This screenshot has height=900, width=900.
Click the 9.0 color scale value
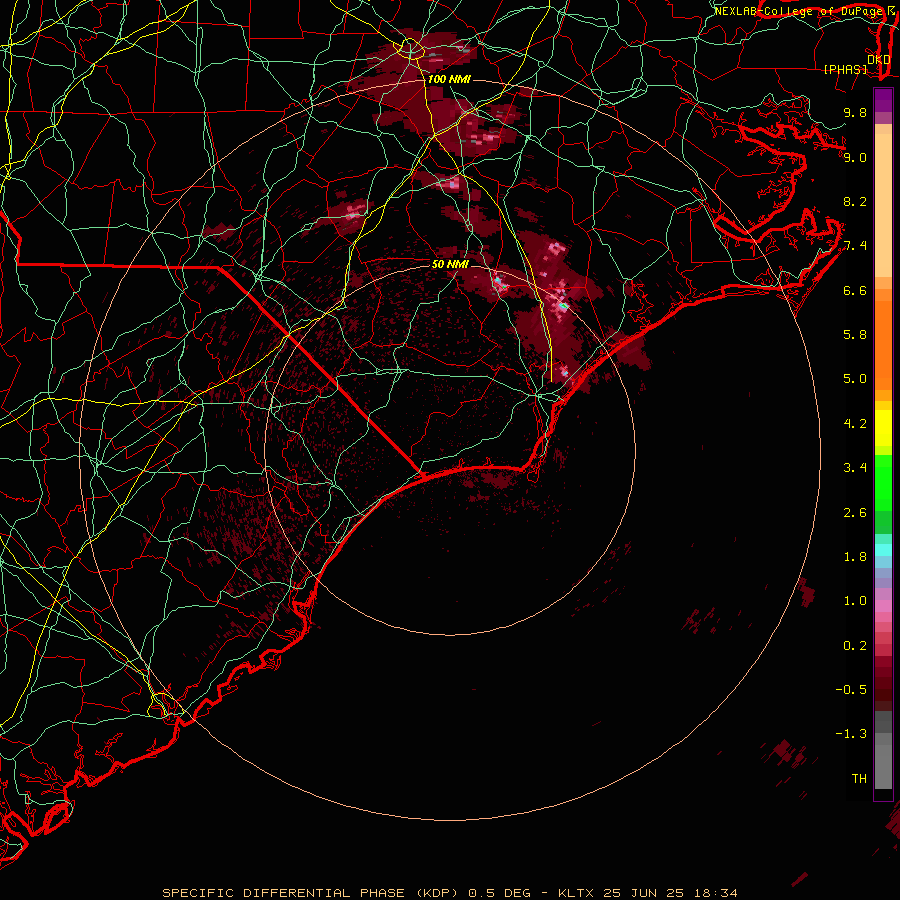(855, 157)
